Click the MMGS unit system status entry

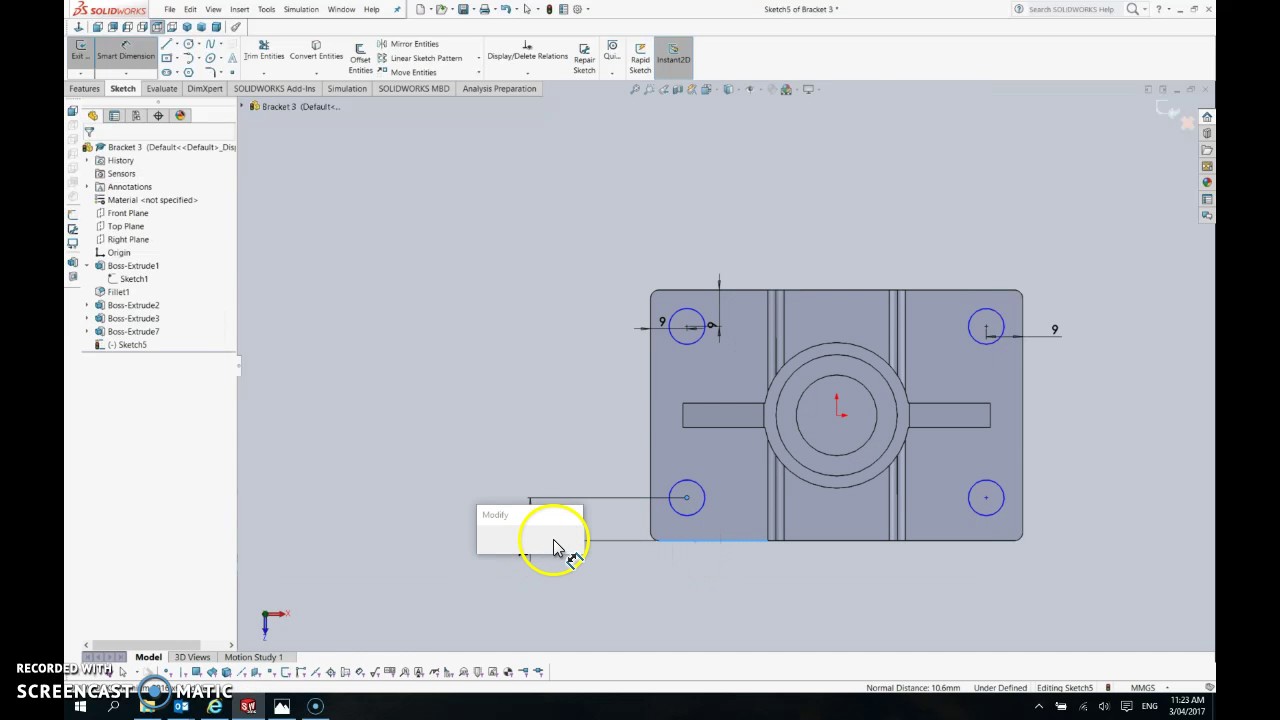[1143, 688]
